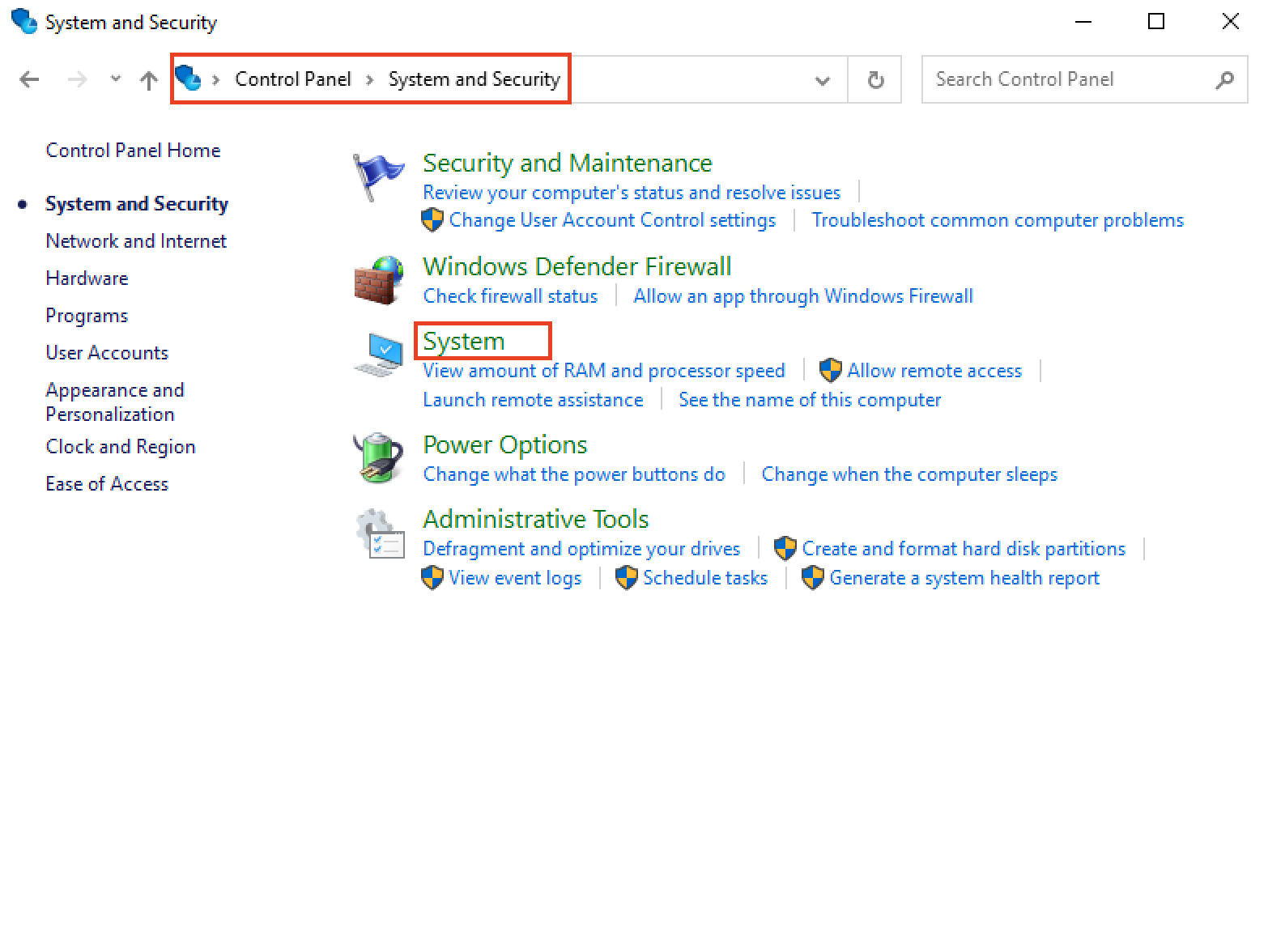Click System and Security in the breadcrumb
This screenshot has height=952, width=1268.
click(474, 79)
